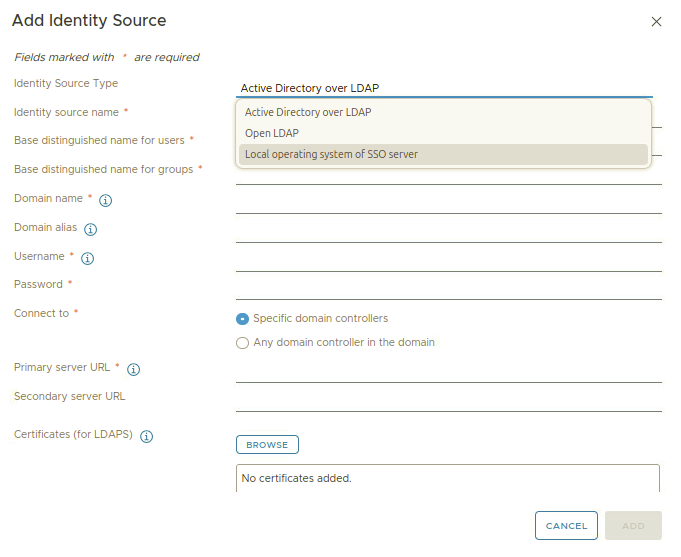Viewport: 681px width, 557px height.
Task: Click the Browse certificates button
Action: [267, 444]
